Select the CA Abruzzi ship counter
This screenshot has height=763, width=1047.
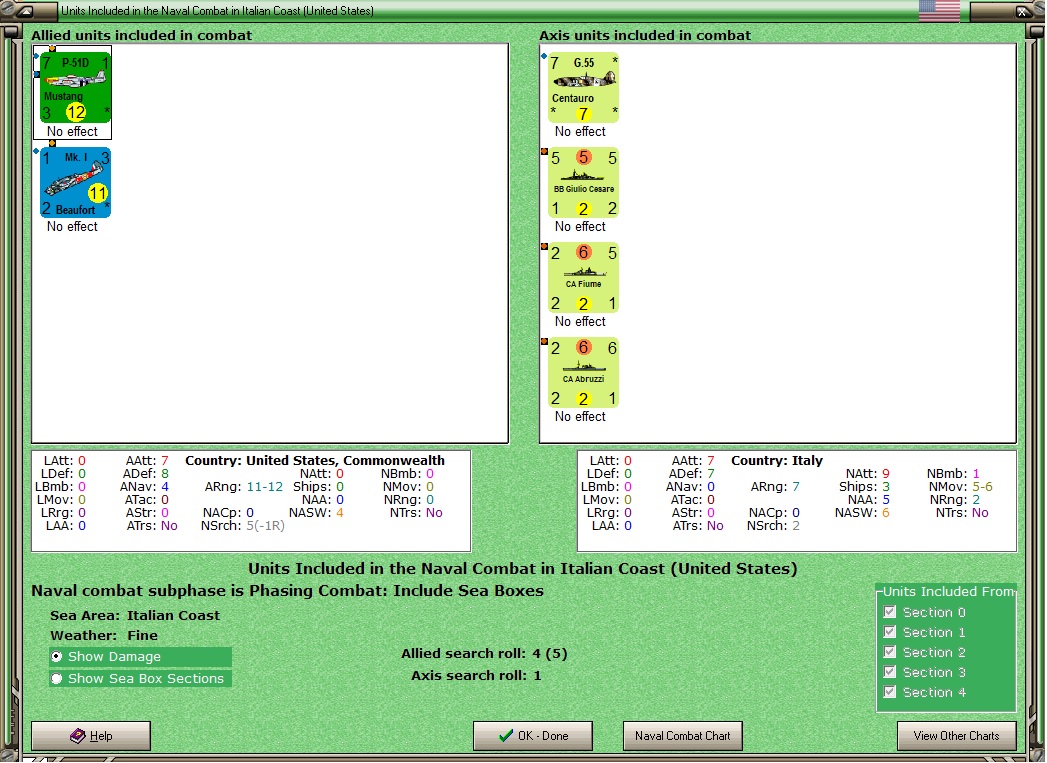point(584,372)
